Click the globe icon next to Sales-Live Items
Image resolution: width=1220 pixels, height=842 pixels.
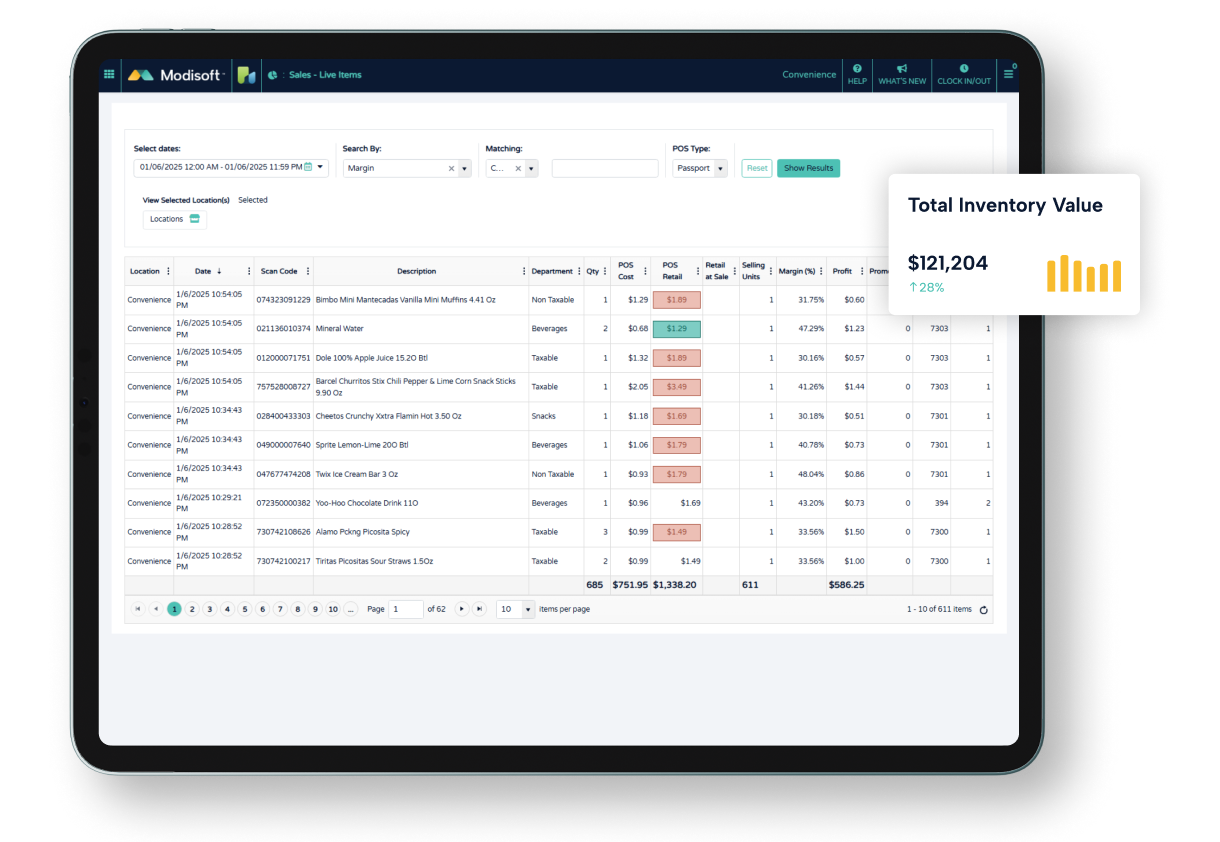click(x=270, y=74)
